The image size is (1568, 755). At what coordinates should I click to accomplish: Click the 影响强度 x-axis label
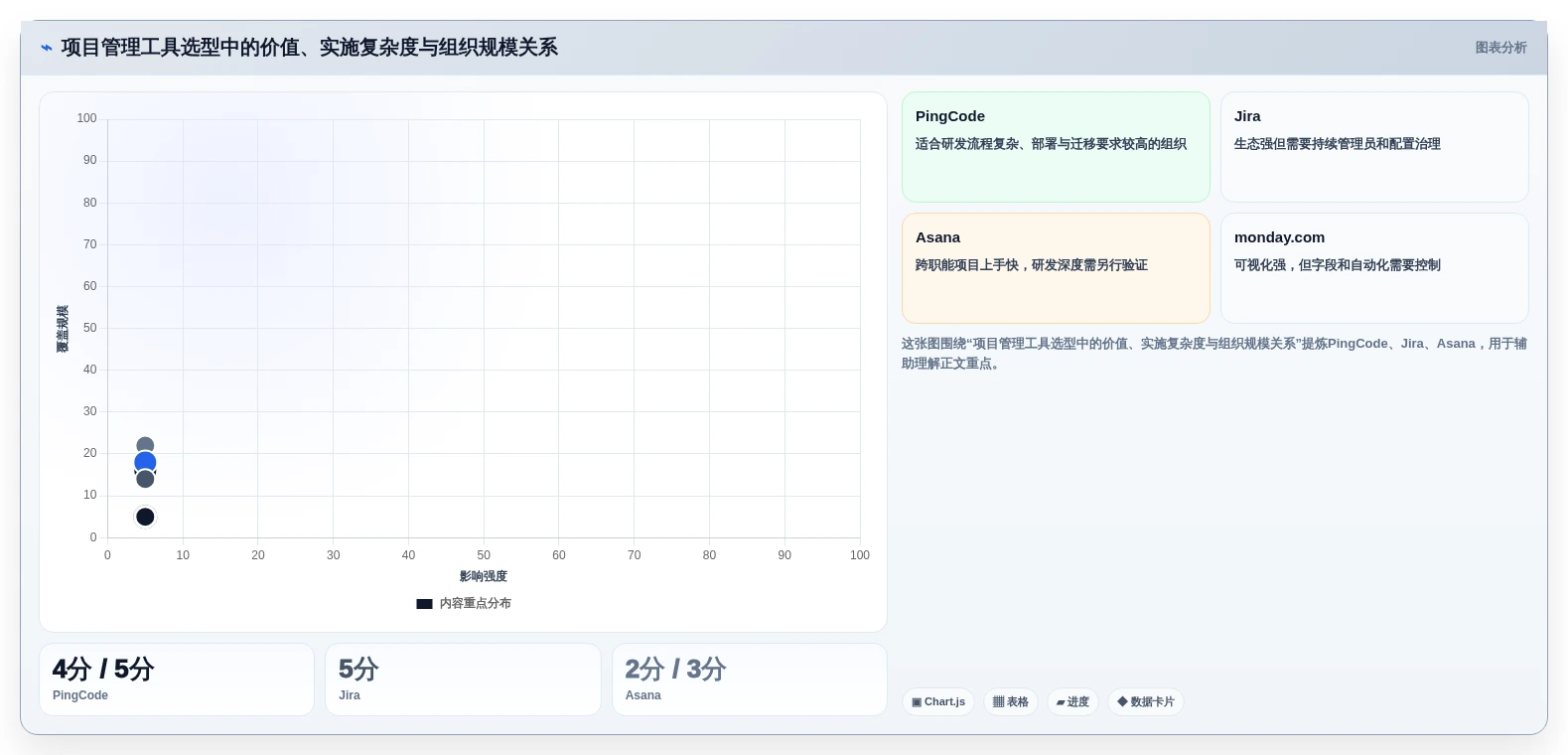click(484, 576)
